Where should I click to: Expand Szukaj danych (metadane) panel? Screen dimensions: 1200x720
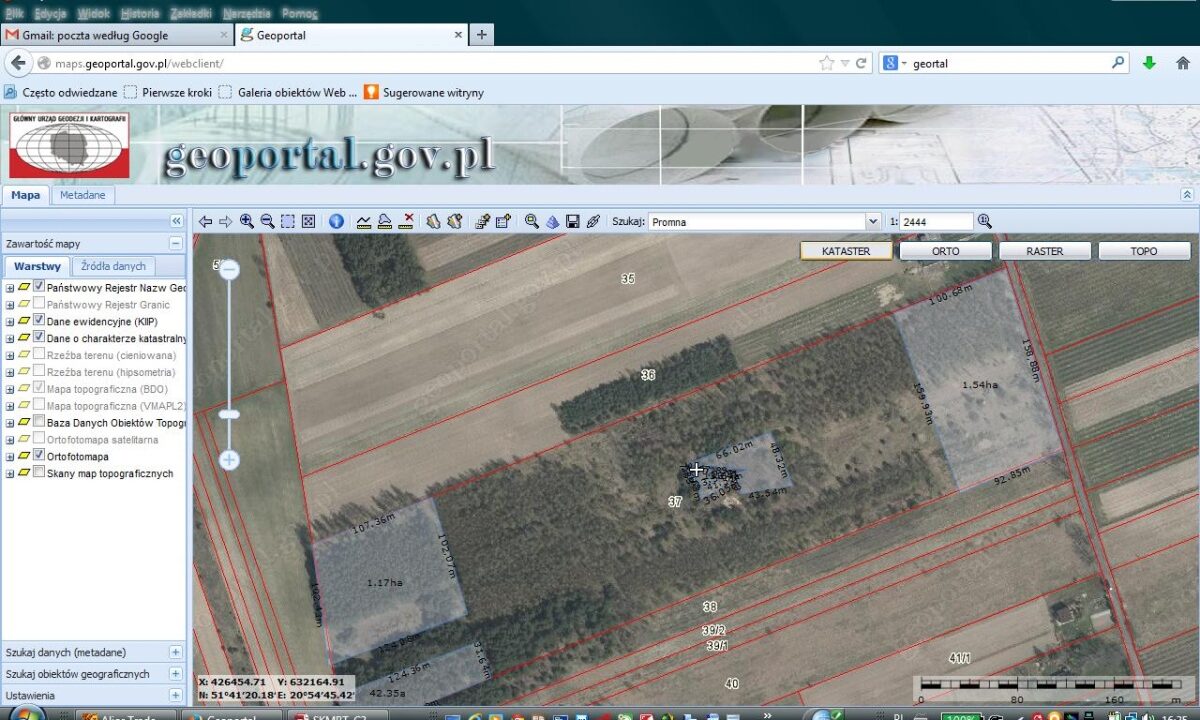176,652
